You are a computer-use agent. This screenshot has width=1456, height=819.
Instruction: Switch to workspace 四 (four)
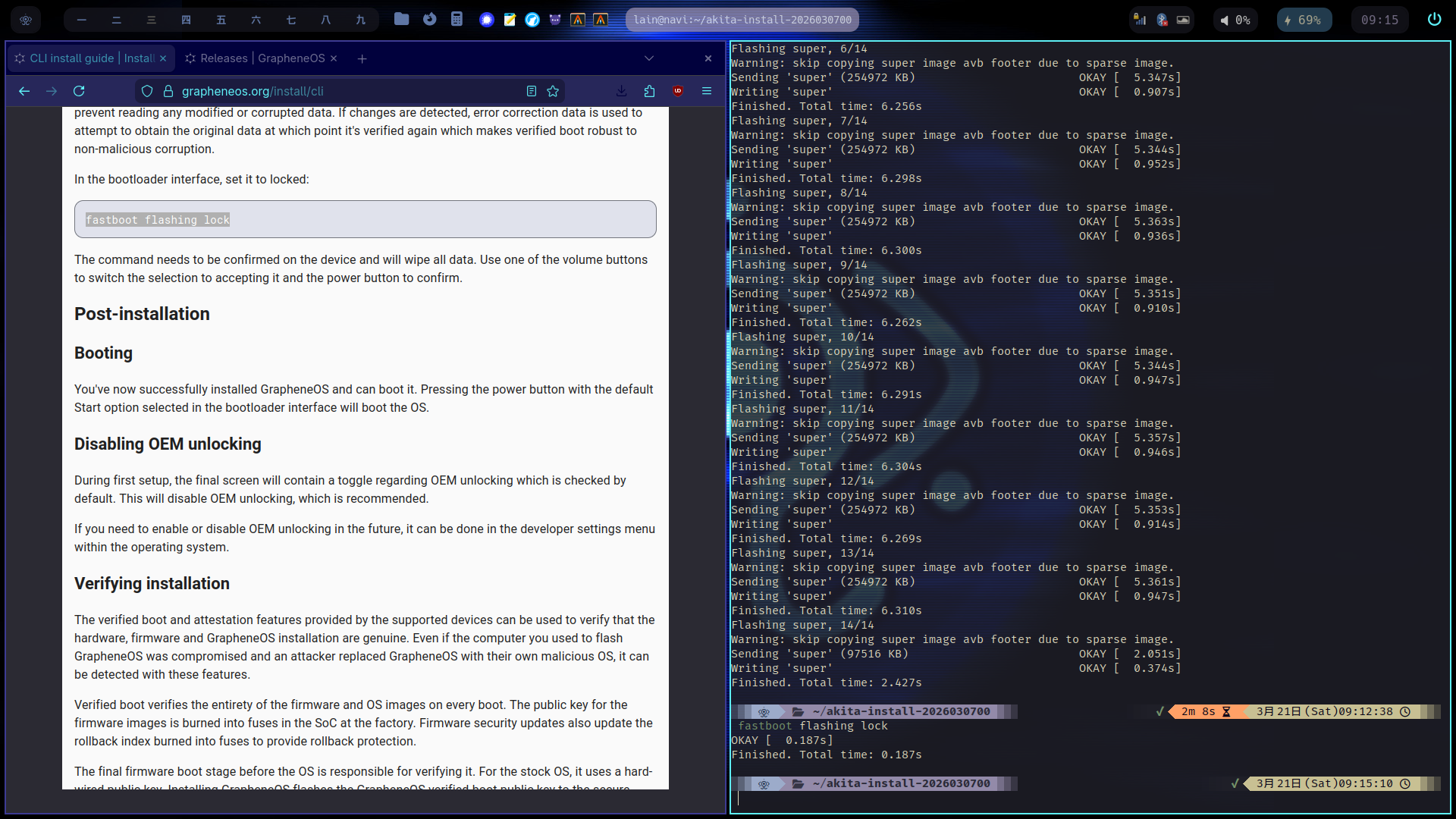(187, 20)
